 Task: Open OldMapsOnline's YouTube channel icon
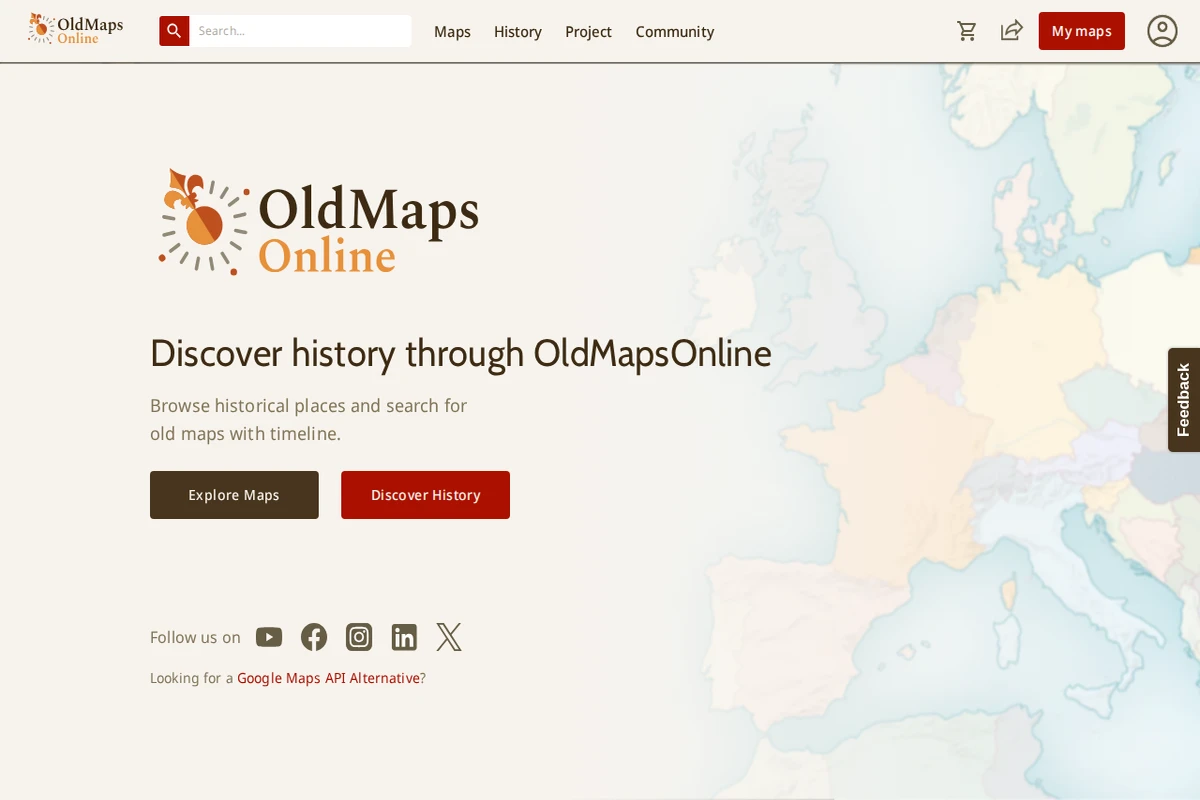point(268,637)
